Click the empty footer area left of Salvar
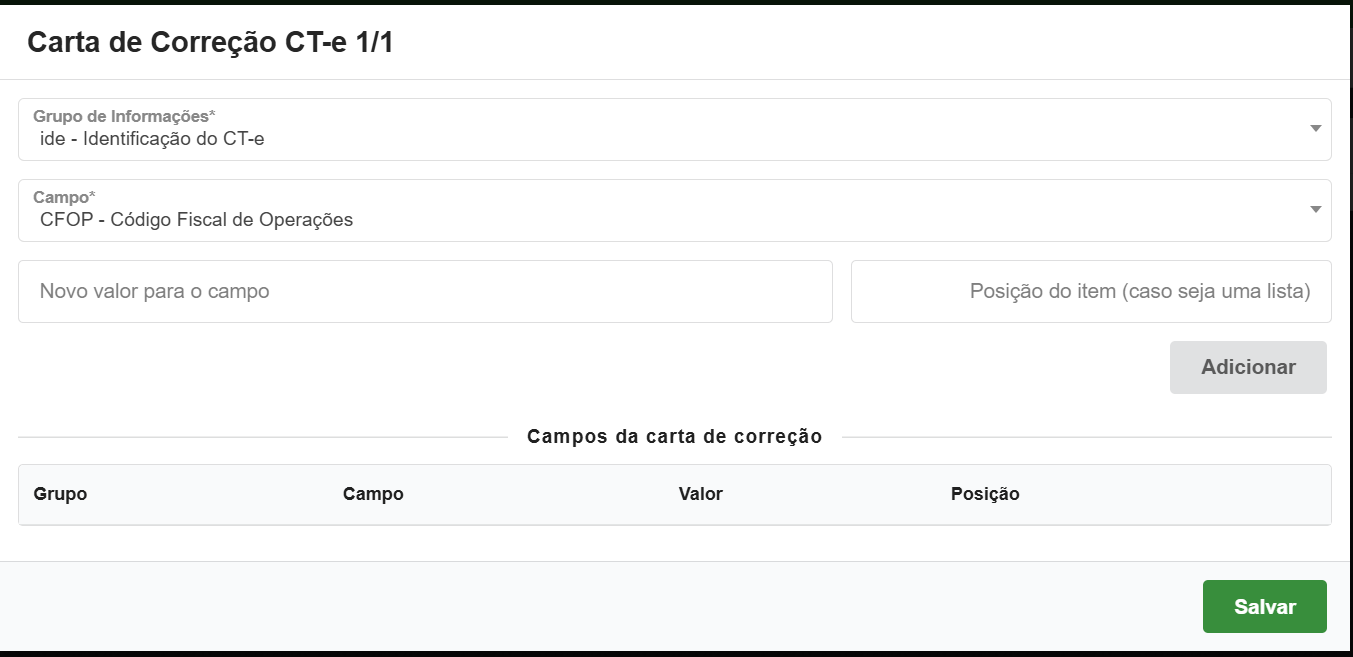The height and width of the screenshot is (657, 1353). coord(600,607)
